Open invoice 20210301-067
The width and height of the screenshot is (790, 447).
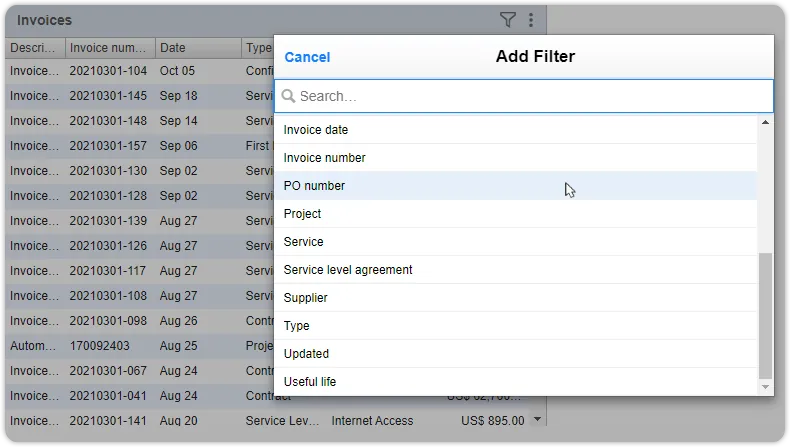click(108, 371)
